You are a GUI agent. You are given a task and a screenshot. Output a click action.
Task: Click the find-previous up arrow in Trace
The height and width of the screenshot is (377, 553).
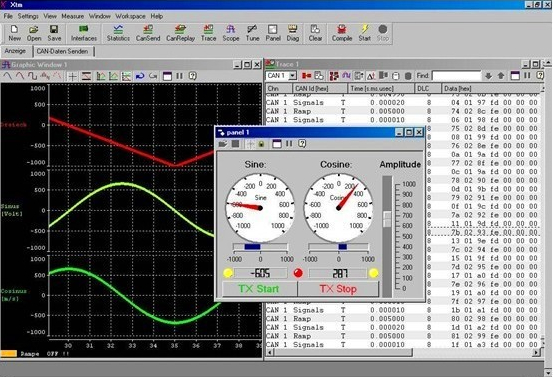500,76
